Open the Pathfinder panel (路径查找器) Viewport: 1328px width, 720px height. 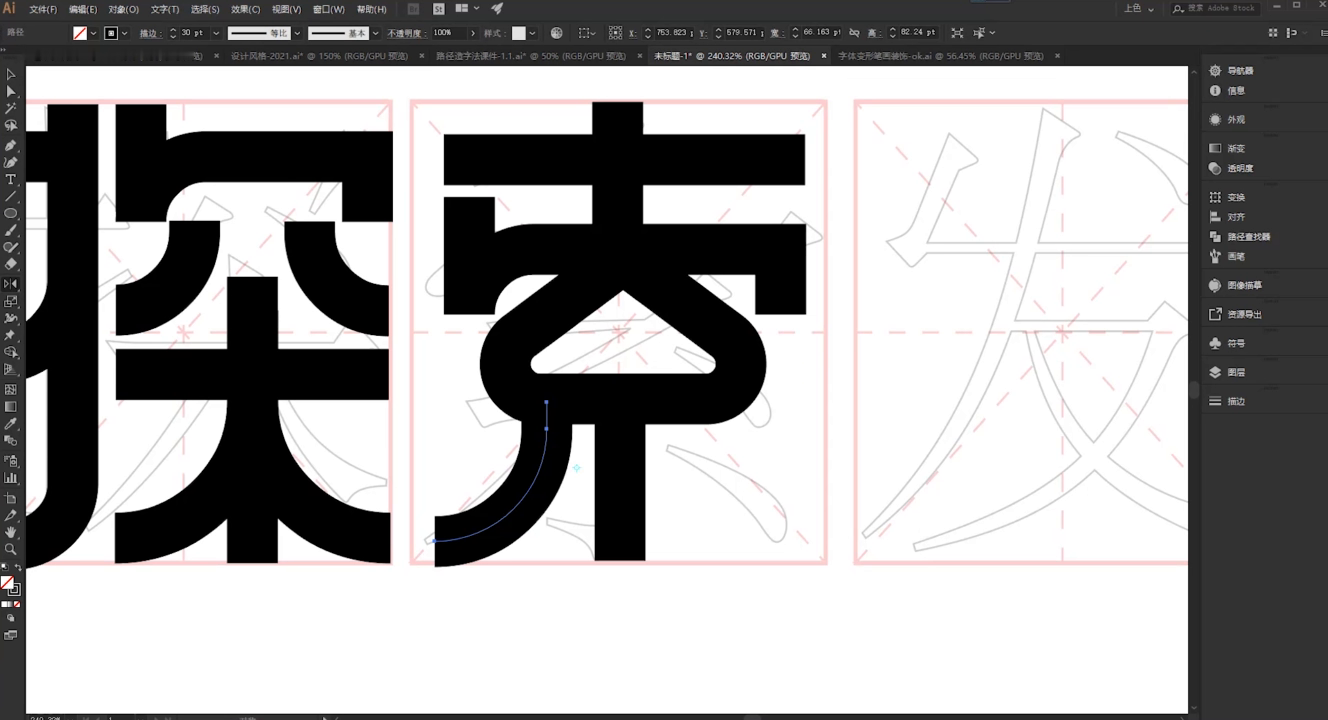1248,237
